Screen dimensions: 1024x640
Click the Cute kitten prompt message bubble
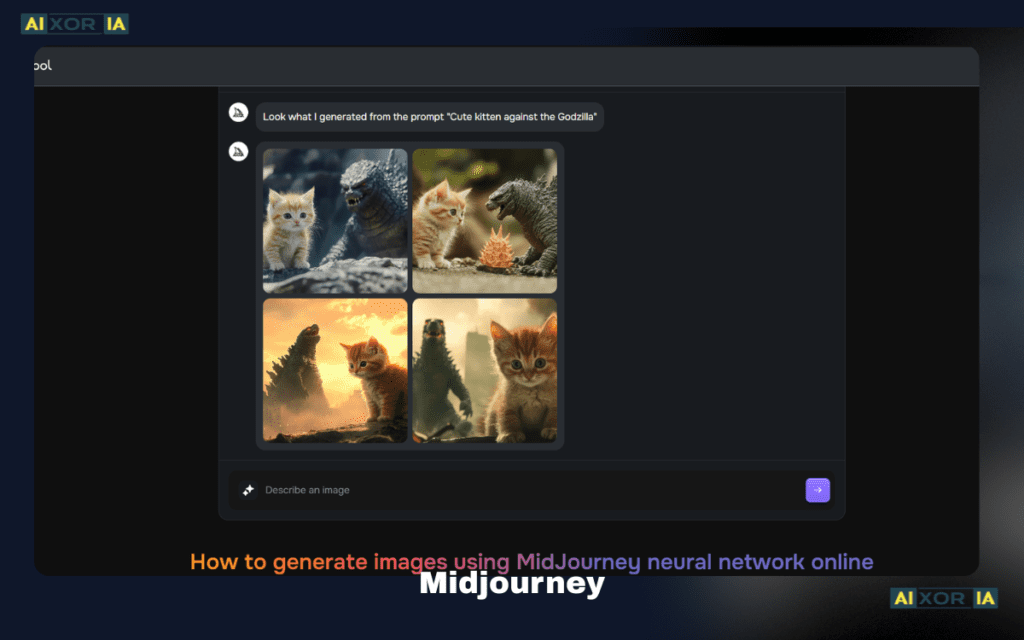pos(430,116)
